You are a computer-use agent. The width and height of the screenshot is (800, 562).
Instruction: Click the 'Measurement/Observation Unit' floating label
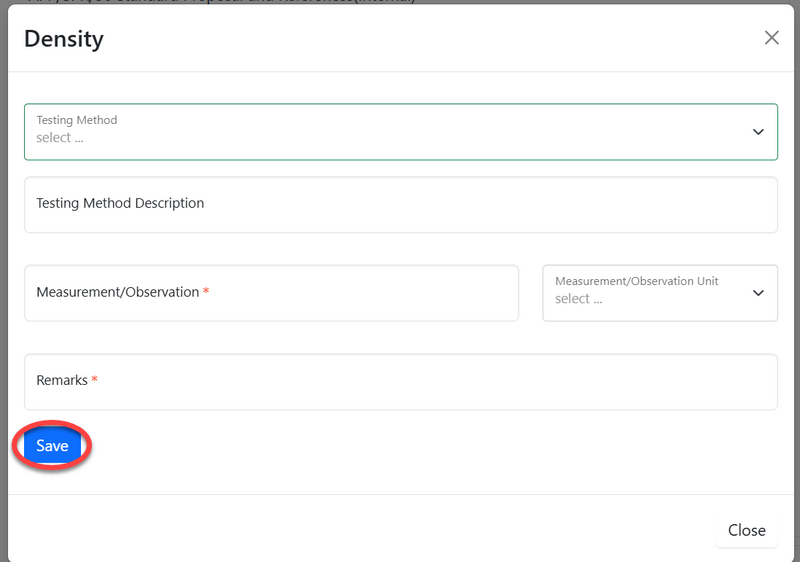point(636,281)
